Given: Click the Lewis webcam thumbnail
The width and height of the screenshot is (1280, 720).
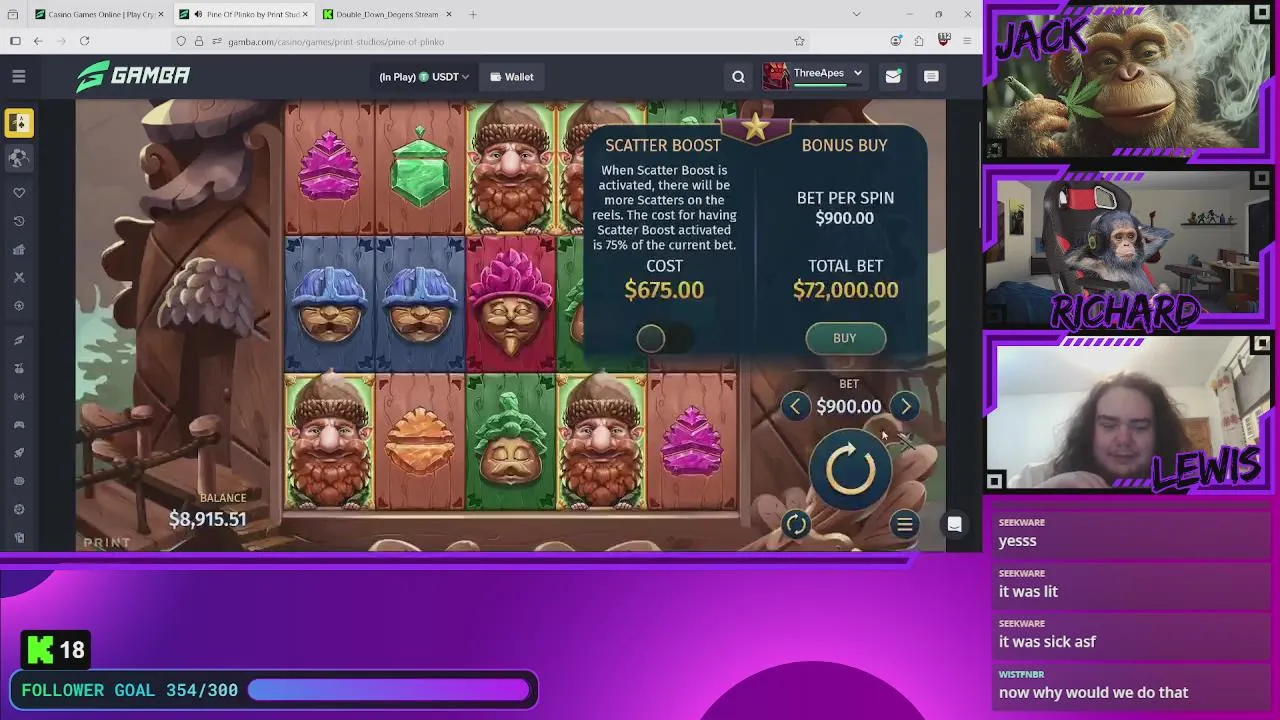Looking at the screenshot, I should (1128, 412).
